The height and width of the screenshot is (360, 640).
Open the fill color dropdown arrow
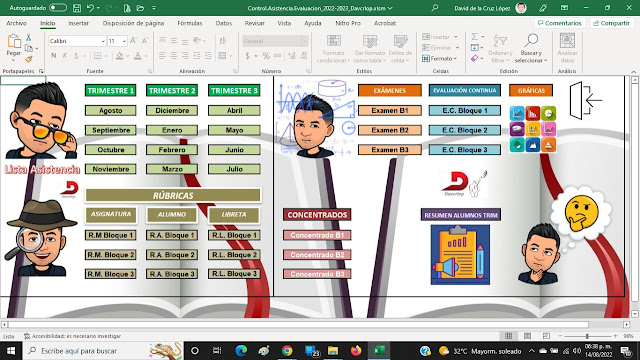128,56
